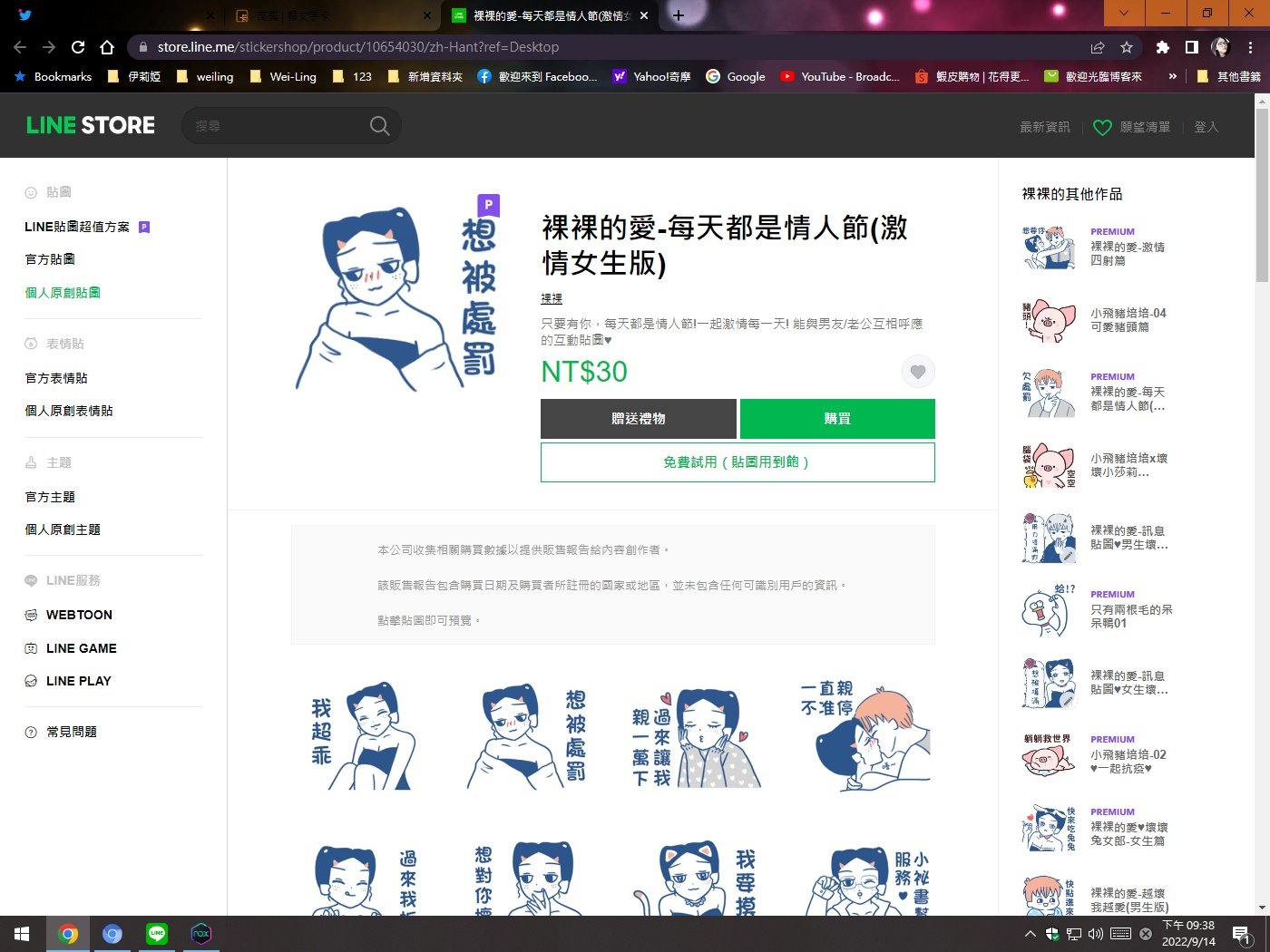Viewport: 1270px width, 952px height.
Task: Open the Windows notification center icon
Action: [1242, 934]
